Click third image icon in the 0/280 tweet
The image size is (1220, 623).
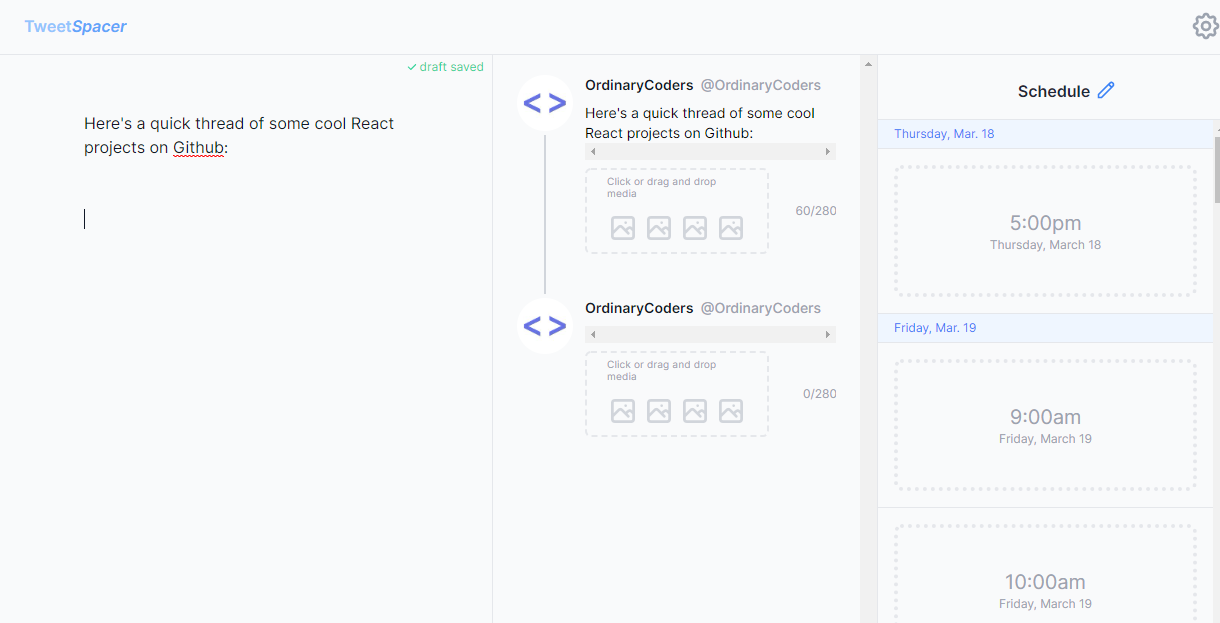(x=695, y=411)
